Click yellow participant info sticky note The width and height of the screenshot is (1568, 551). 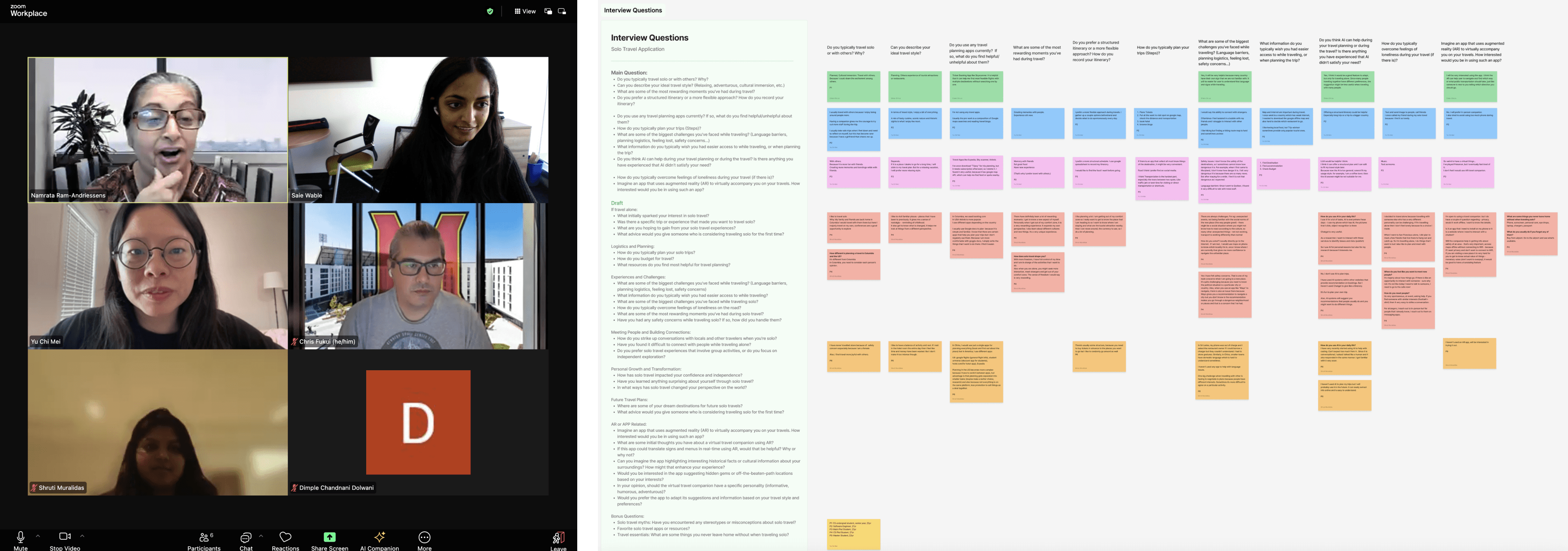tap(853, 534)
